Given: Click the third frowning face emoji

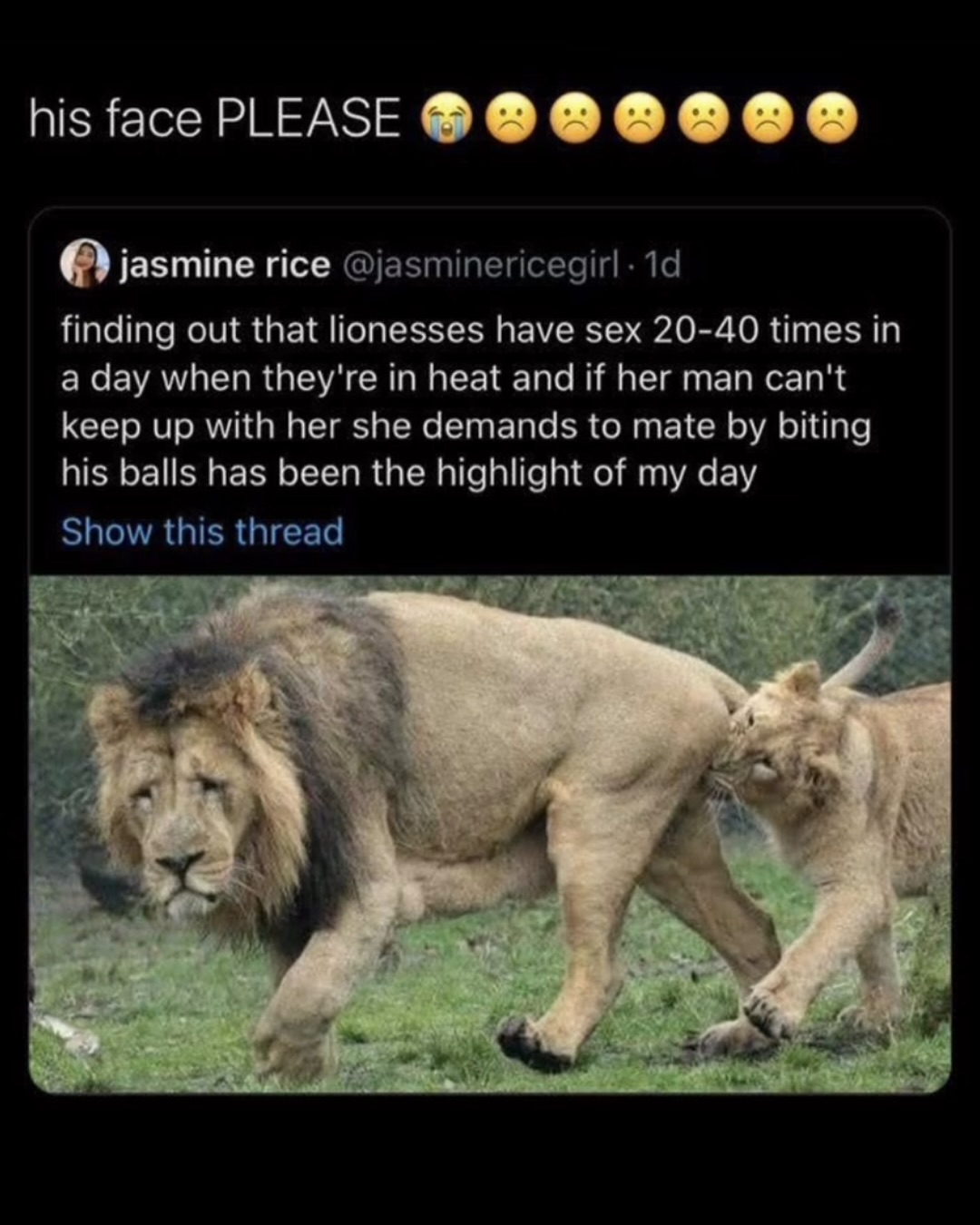Looking at the screenshot, I should (640, 121).
